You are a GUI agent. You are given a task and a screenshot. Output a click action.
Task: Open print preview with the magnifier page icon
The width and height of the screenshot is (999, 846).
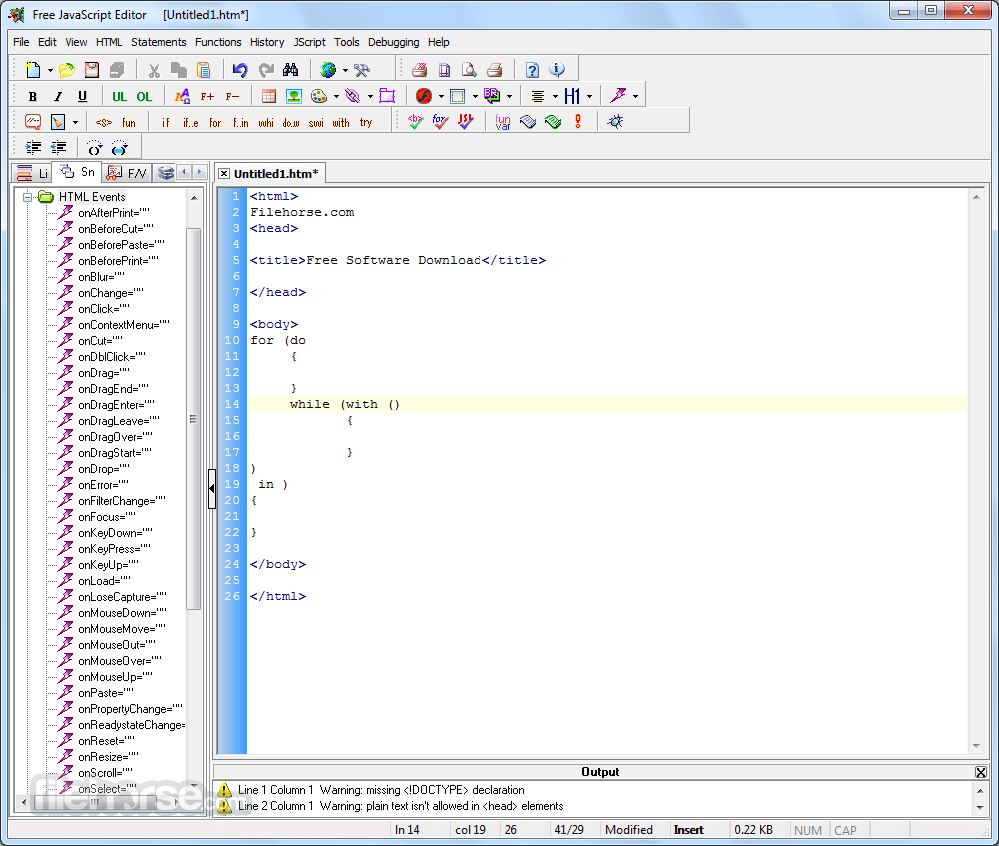tap(470, 69)
